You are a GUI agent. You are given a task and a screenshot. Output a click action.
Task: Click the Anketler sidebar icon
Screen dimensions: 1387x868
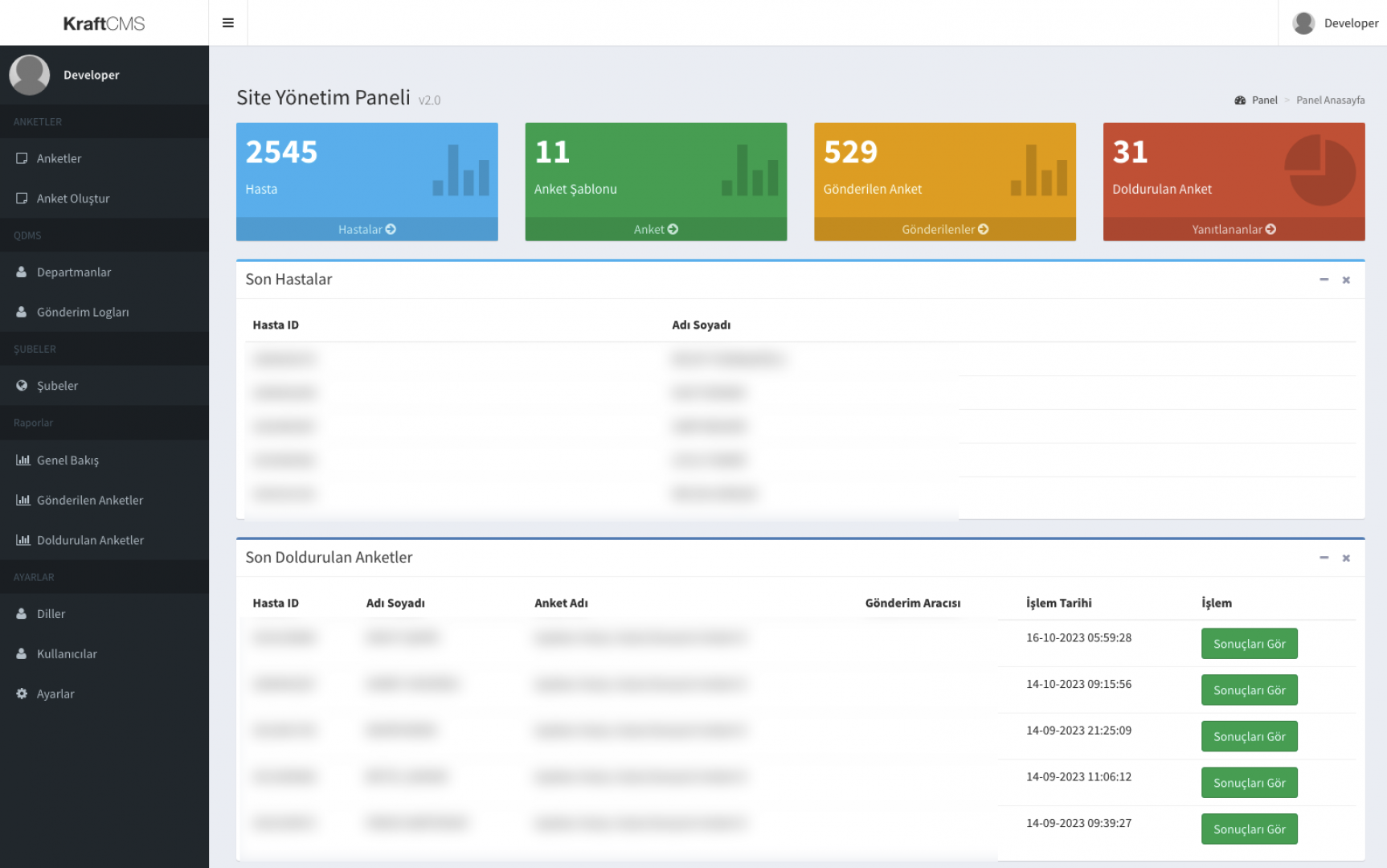(22, 158)
